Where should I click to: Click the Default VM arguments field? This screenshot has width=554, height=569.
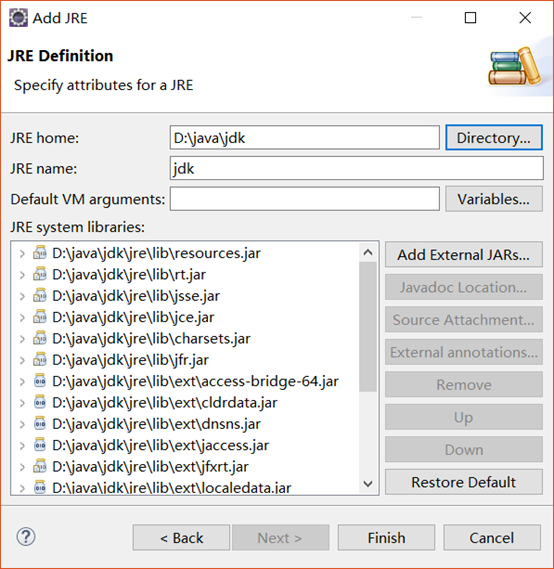[305, 199]
